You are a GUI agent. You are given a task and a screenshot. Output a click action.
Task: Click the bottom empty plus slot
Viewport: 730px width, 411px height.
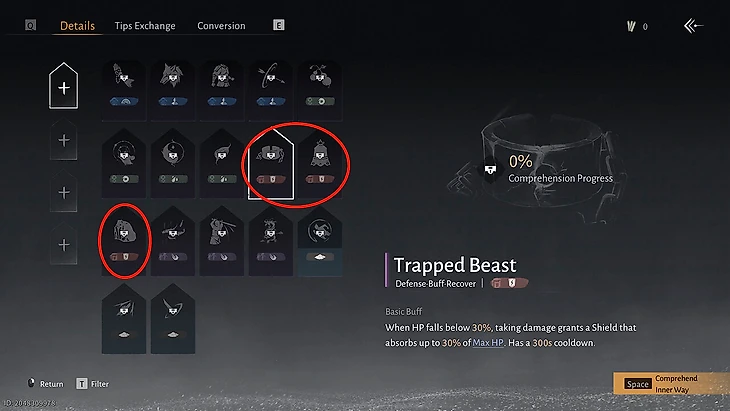click(x=64, y=244)
